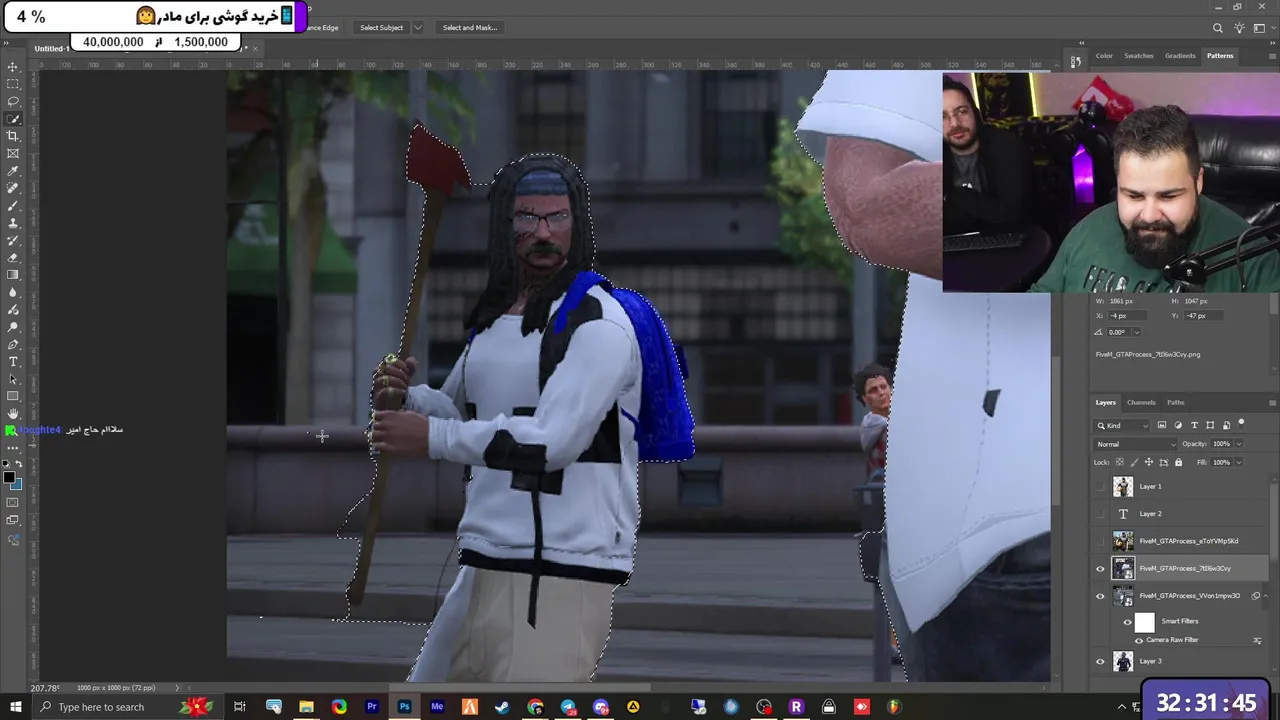Open Select Subject options arrow

pyautogui.click(x=417, y=28)
